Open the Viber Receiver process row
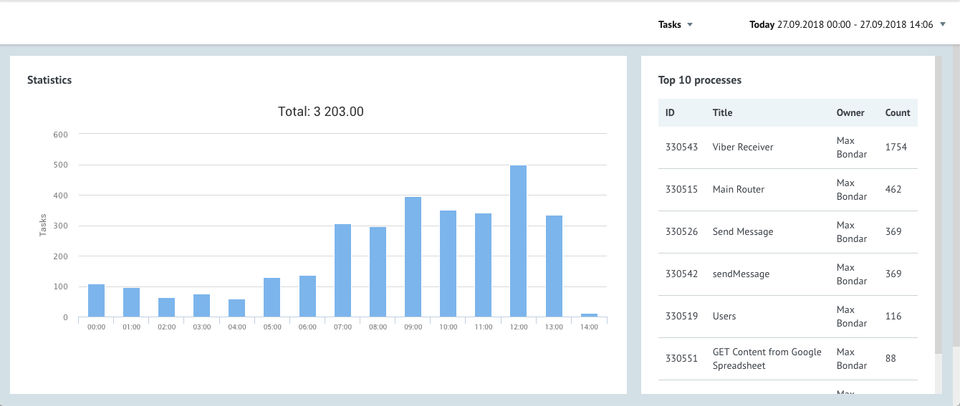This screenshot has width=960, height=406. click(742, 147)
